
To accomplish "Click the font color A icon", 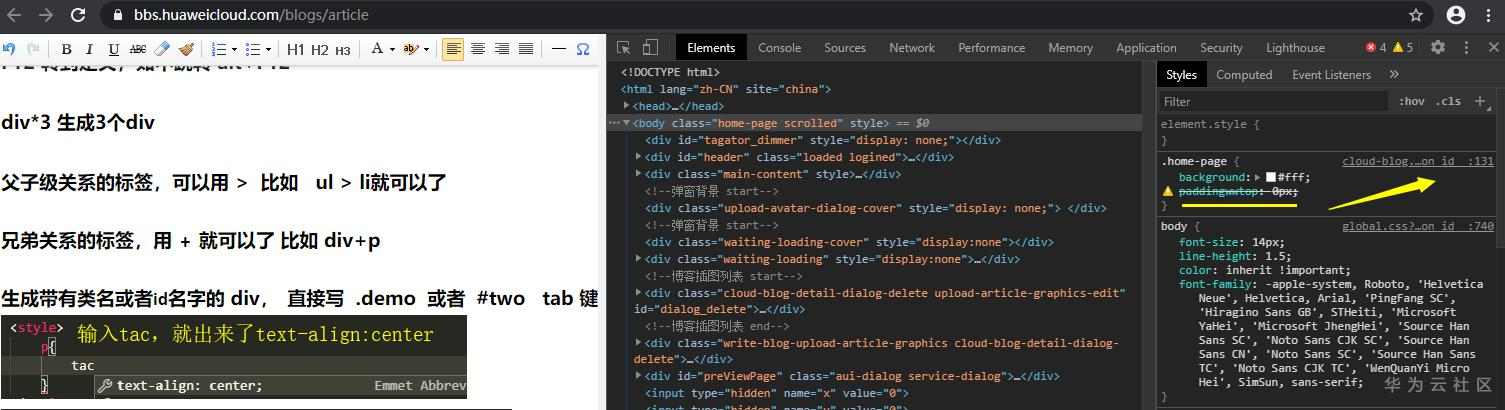I will coord(377,49).
